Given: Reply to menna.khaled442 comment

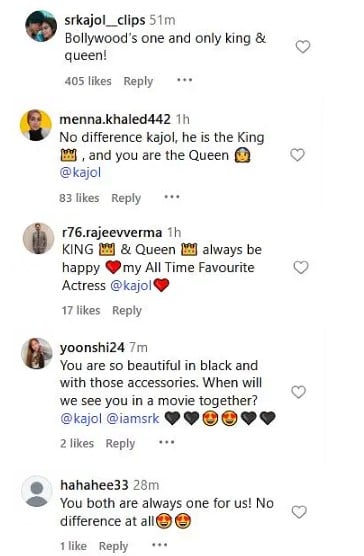Looking at the screenshot, I should click(x=126, y=198).
